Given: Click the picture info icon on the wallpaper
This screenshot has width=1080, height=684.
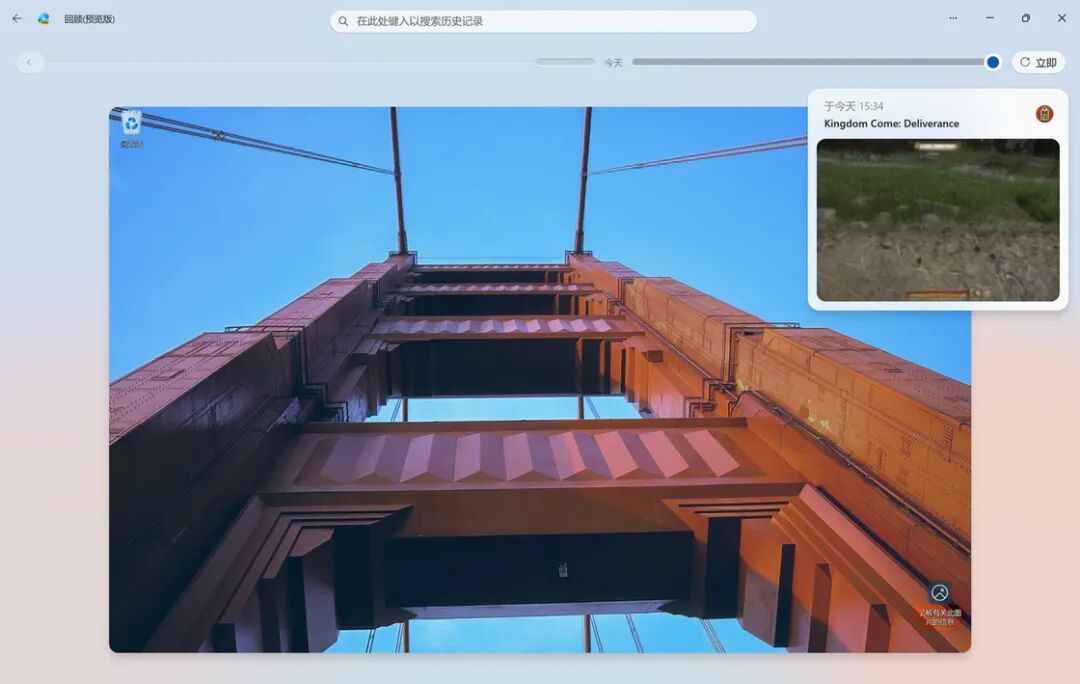Looking at the screenshot, I should click(939, 592).
